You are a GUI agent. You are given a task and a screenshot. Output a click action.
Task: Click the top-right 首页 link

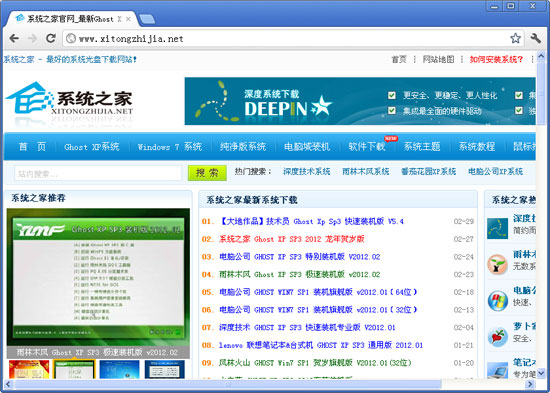(399, 59)
